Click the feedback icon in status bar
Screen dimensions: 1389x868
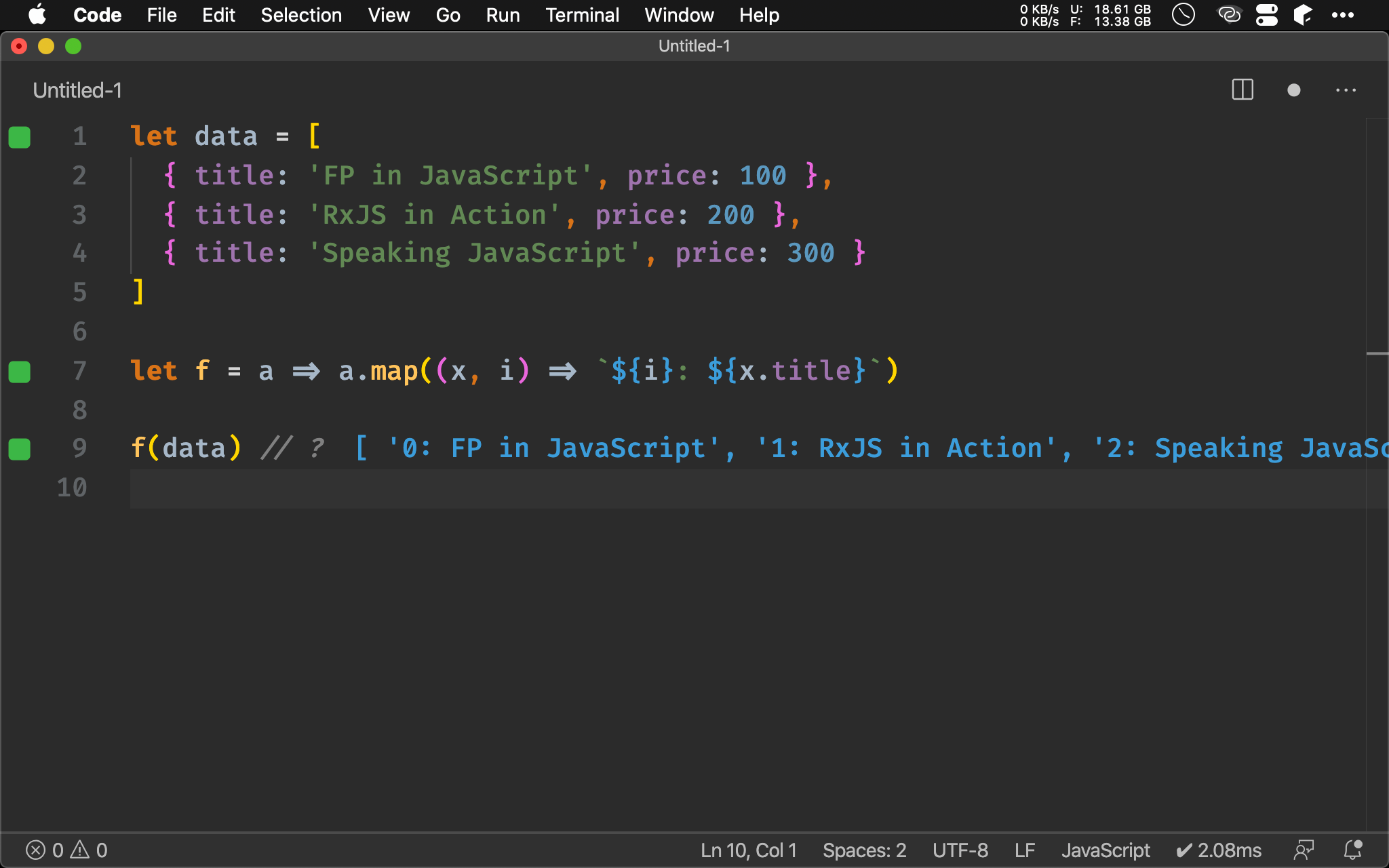(x=1304, y=850)
